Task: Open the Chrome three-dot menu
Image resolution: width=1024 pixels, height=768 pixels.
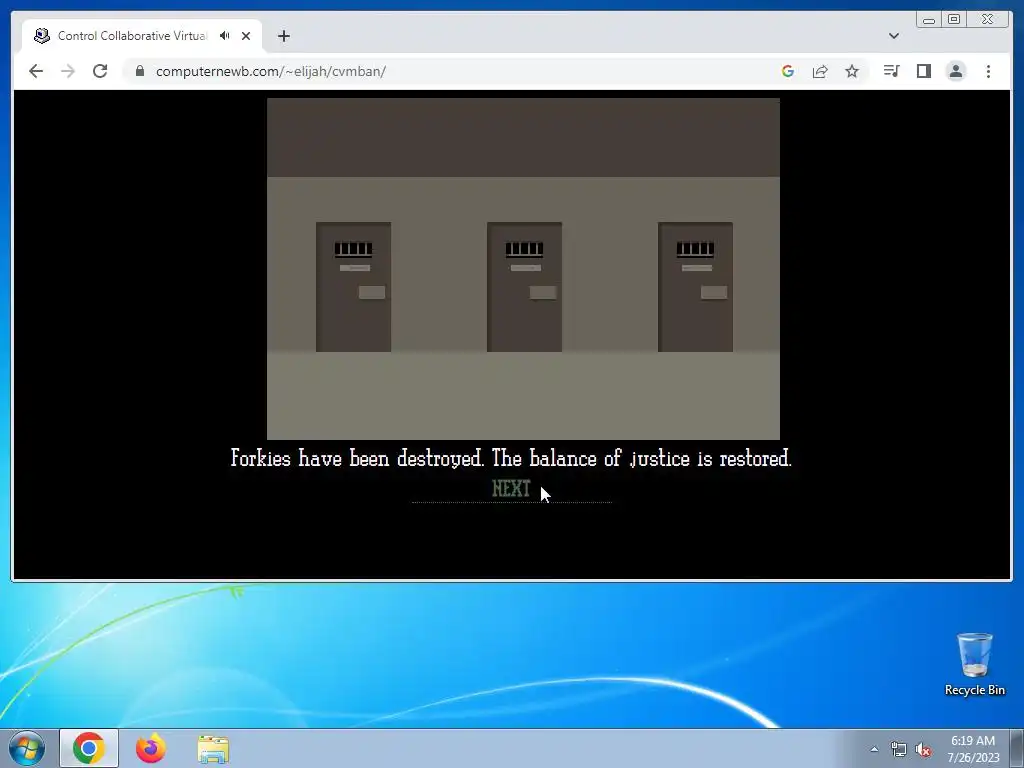Action: [x=988, y=71]
